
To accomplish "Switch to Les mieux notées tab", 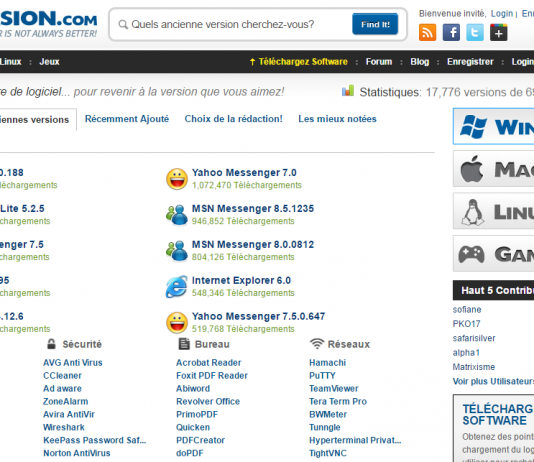I will click(x=337, y=119).
